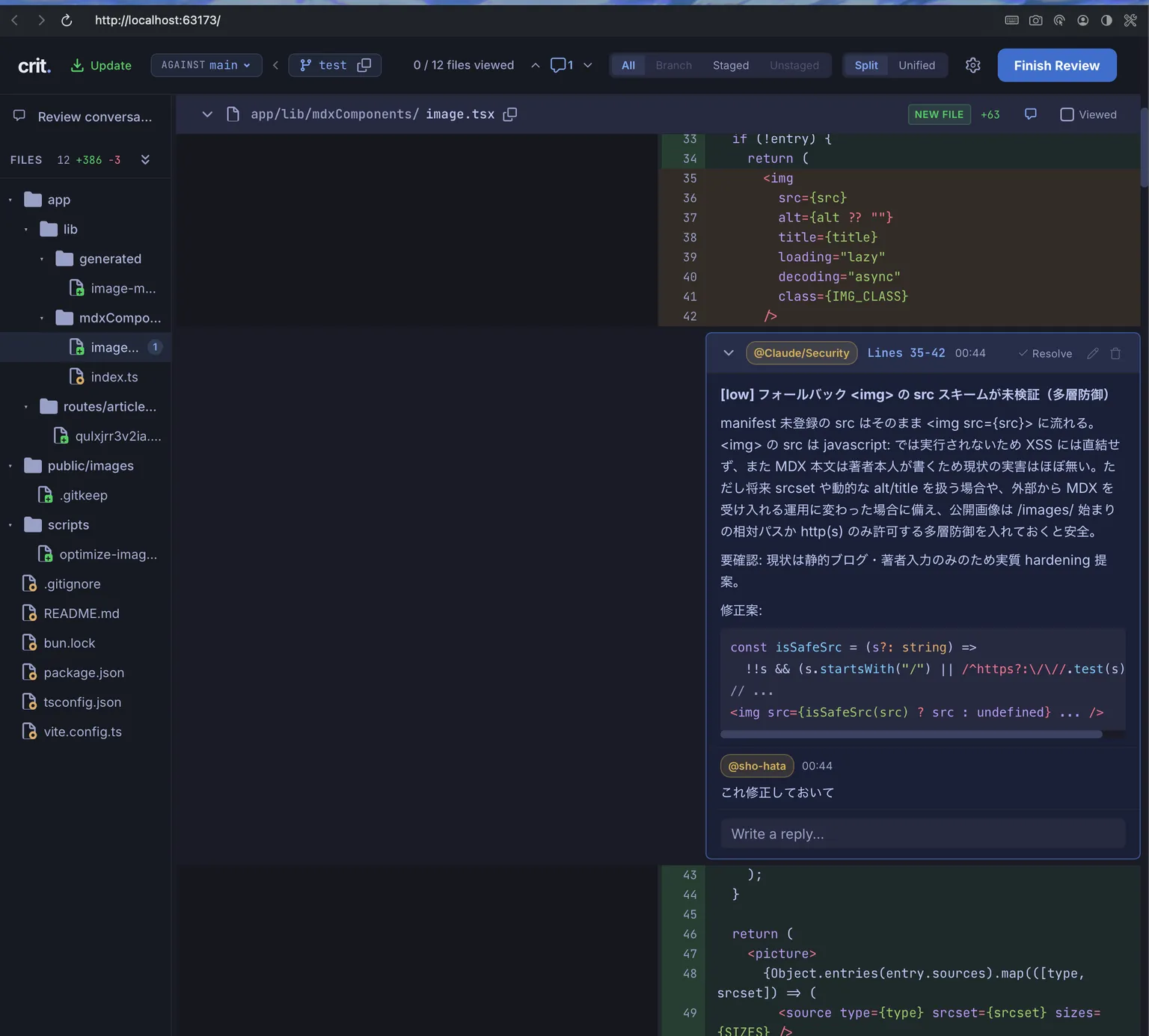The height and width of the screenshot is (1036, 1149).
Task: Copy the image.tsx file path
Action: click(x=510, y=114)
